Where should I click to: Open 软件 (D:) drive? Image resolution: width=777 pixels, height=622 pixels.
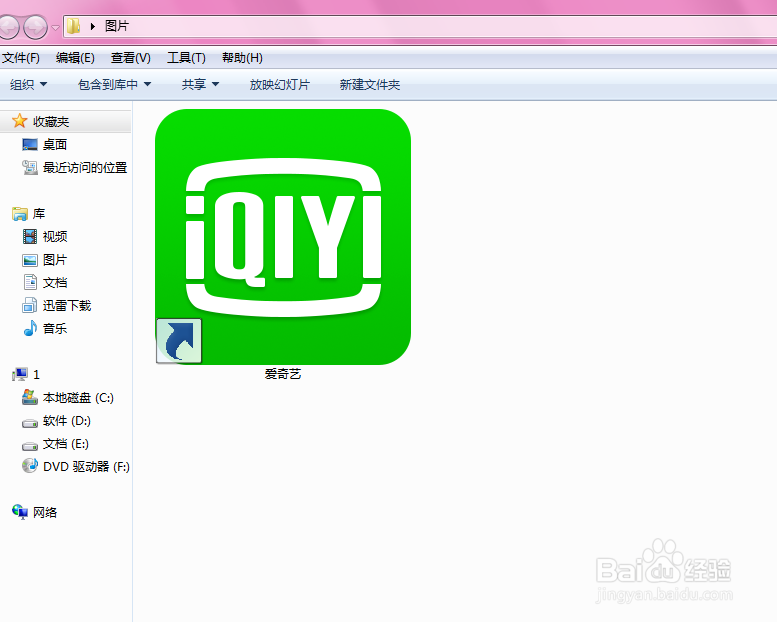coord(67,421)
